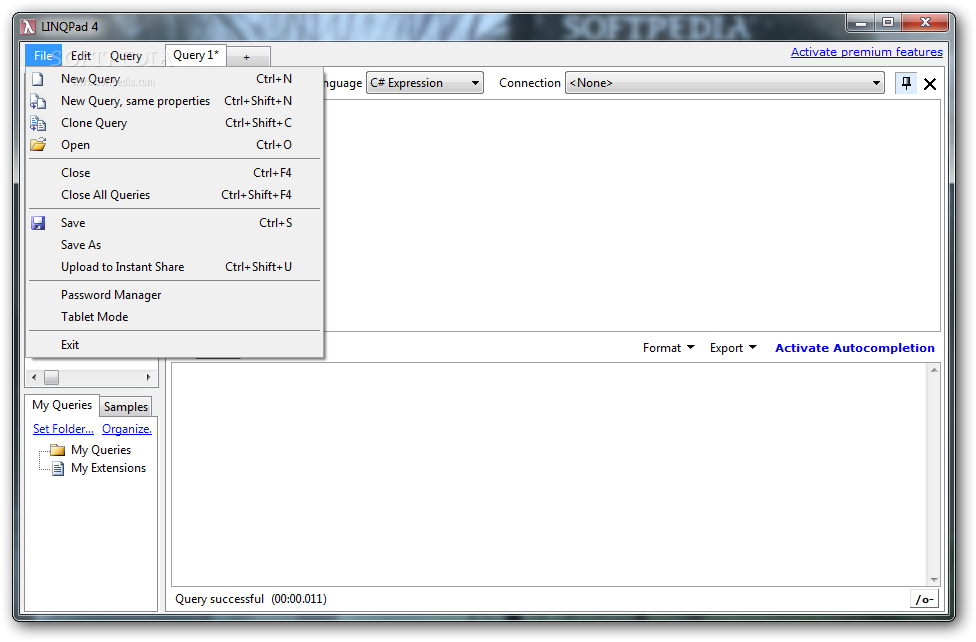Click the New Query page icon
Image resolution: width=976 pixels, height=642 pixels.
[x=38, y=79]
